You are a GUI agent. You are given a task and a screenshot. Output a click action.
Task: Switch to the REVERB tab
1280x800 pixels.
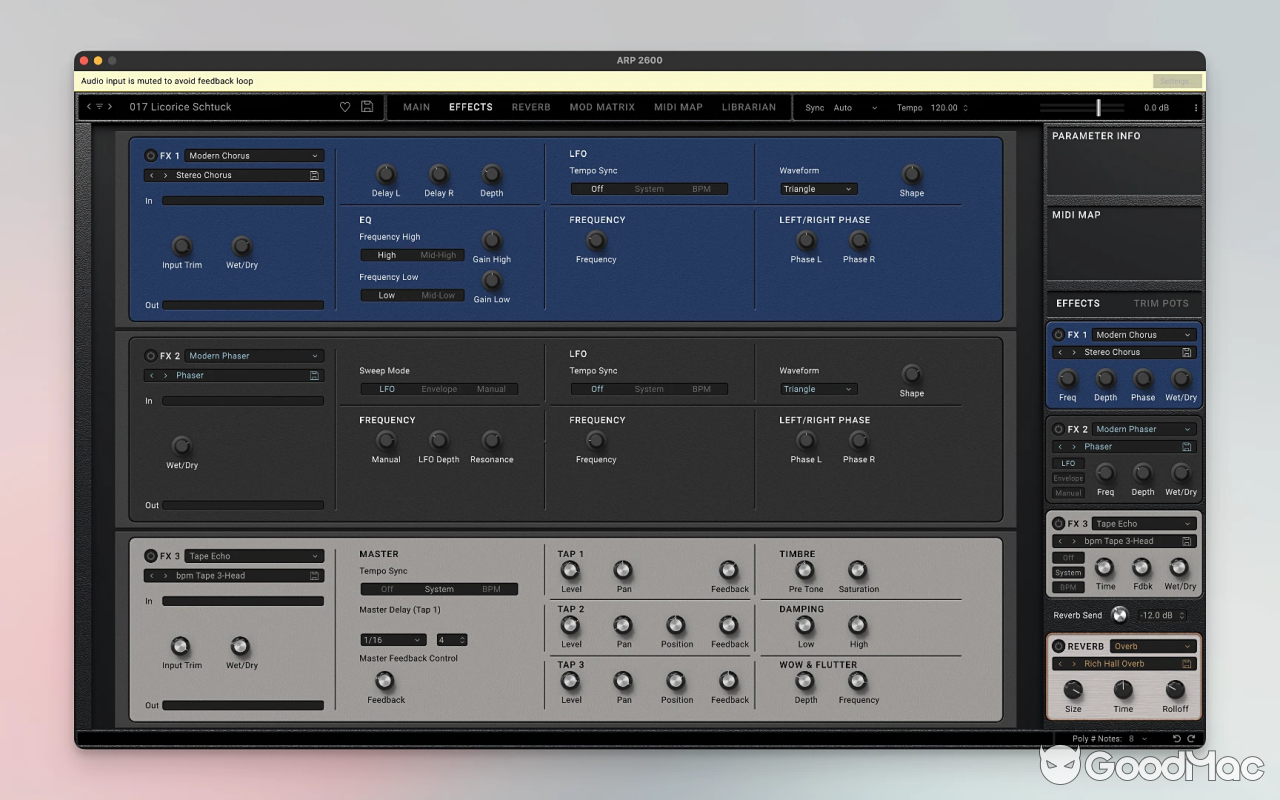click(531, 107)
